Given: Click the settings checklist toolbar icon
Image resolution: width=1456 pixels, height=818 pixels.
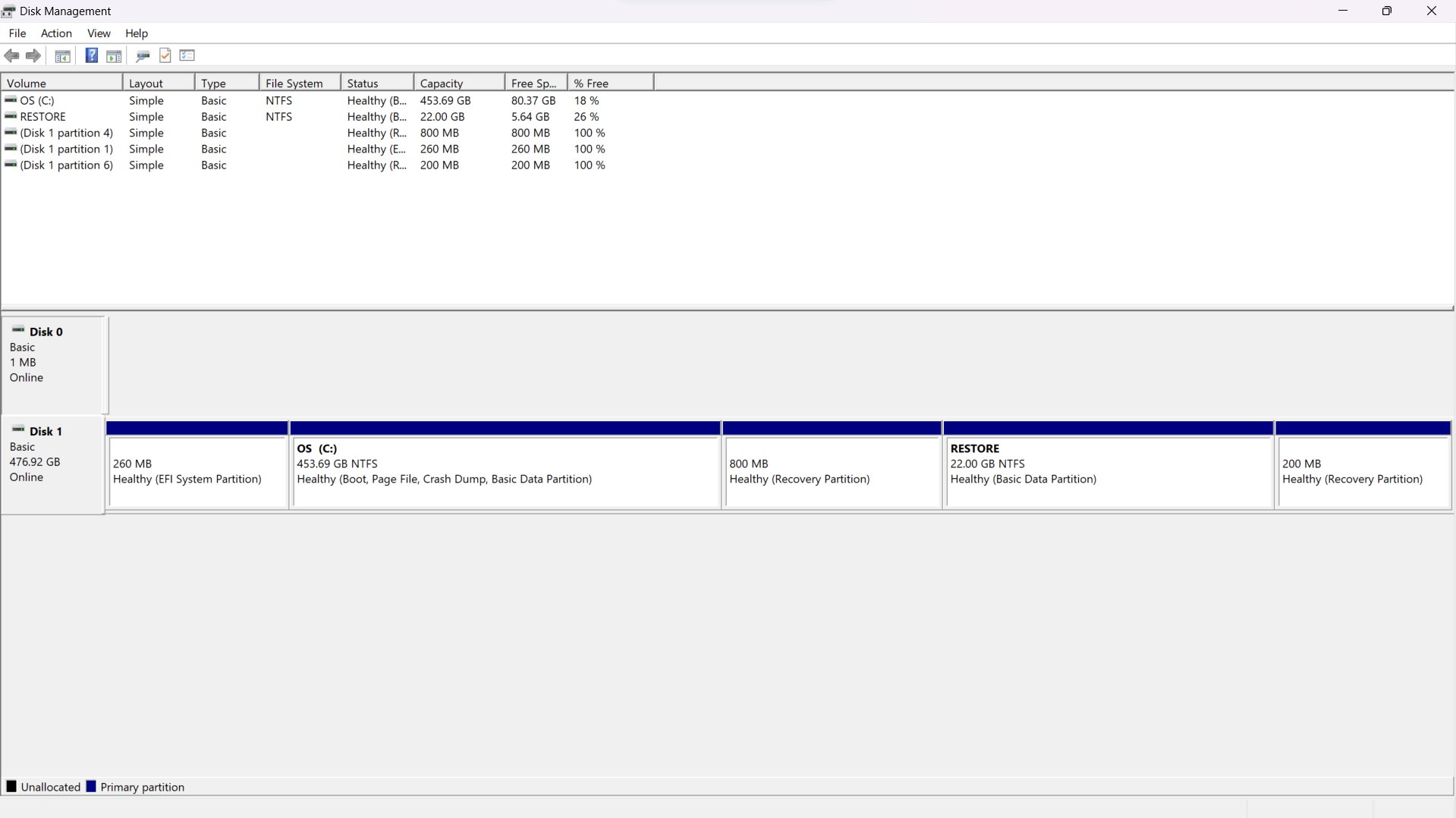Looking at the screenshot, I should click(x=187, y=55).
